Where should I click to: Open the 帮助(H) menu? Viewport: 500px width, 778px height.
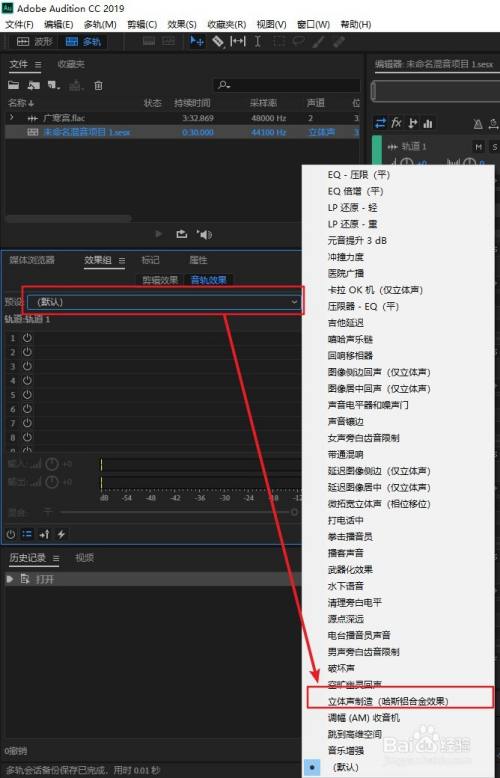[356, 24]
